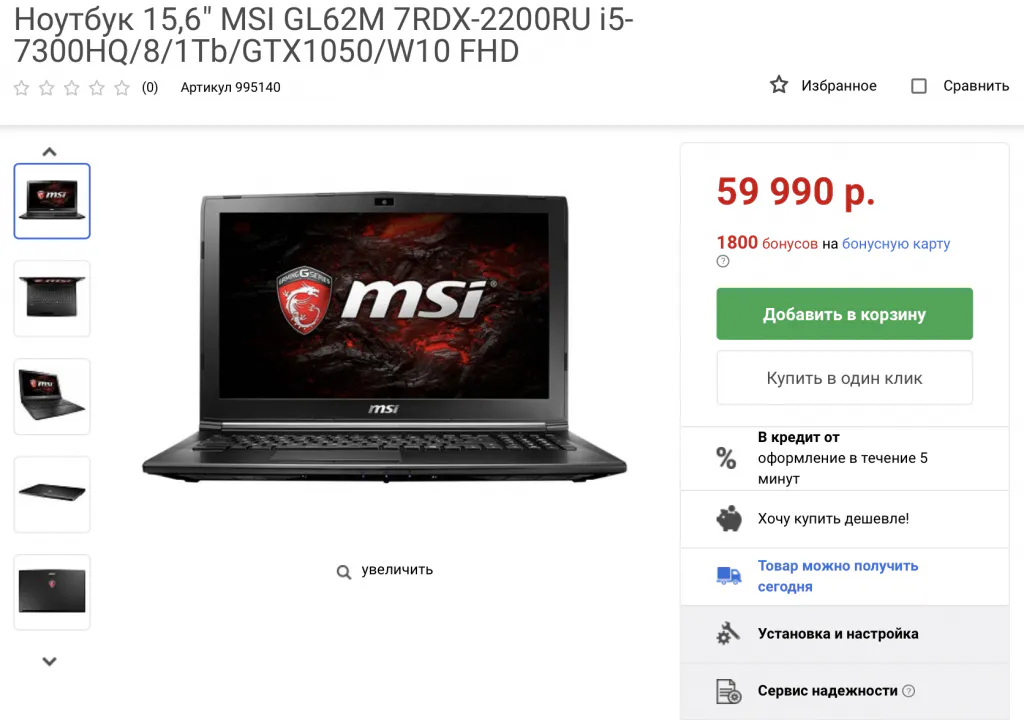This screenshot has width=1024, height=720.
Task: Open the Хочу купить дешевле! option
Action: click(x=833, y=519)
